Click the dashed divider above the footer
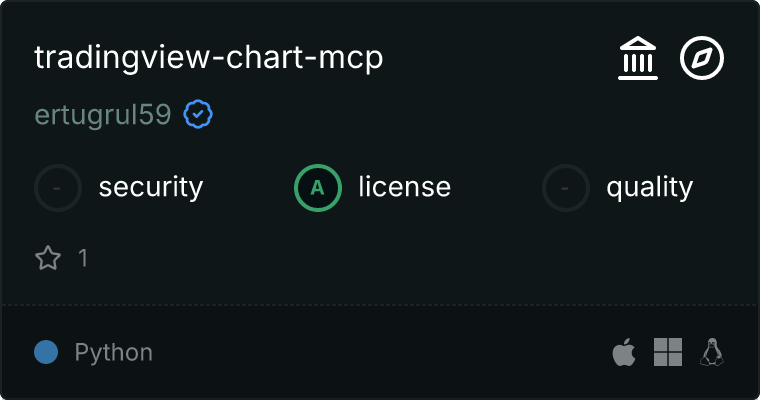This screenshot has width=760, height=400. [380, 304]
